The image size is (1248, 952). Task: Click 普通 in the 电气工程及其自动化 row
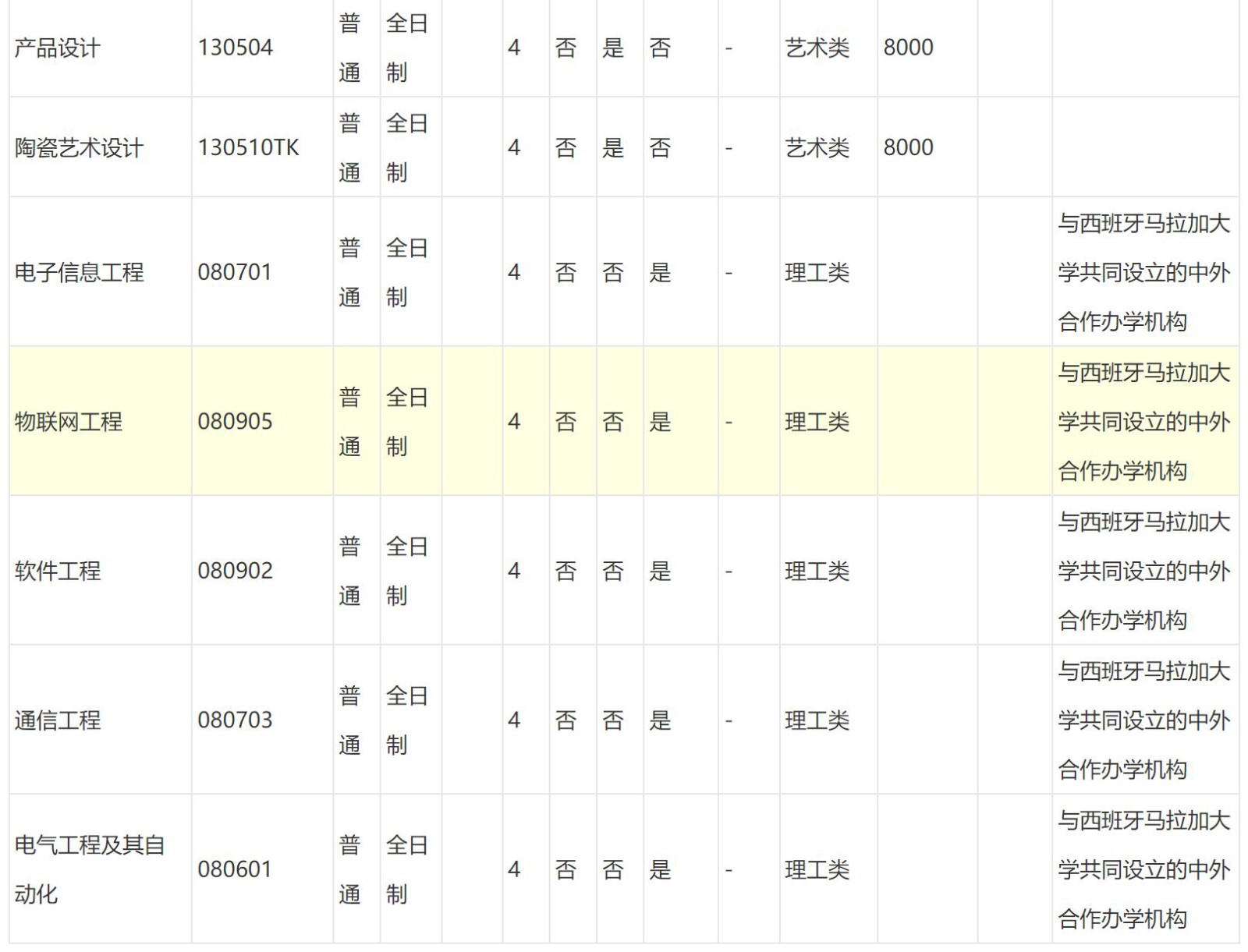coord(350,869)
